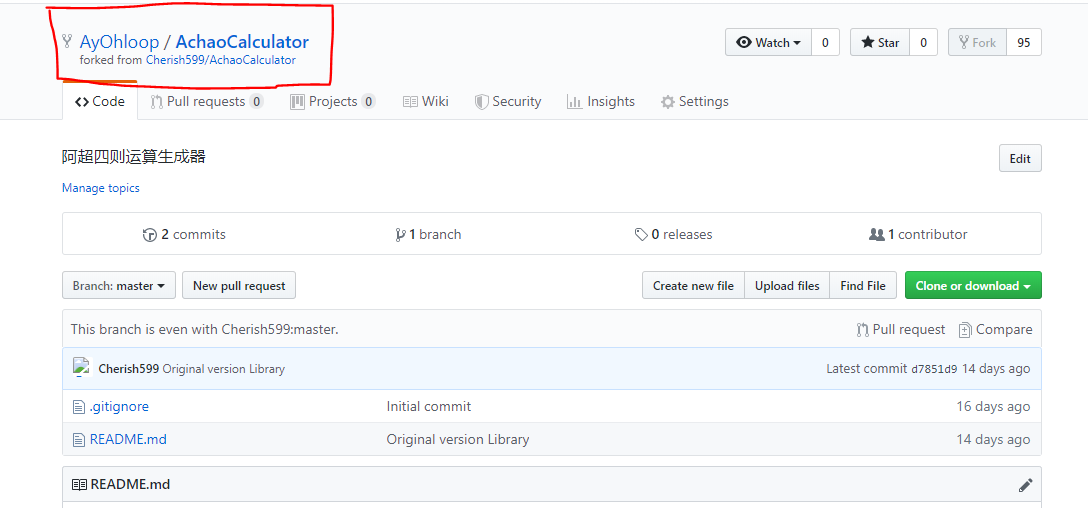Click the Manage topics link
This screenshot has width=1088, height=508.
[101, 188]
